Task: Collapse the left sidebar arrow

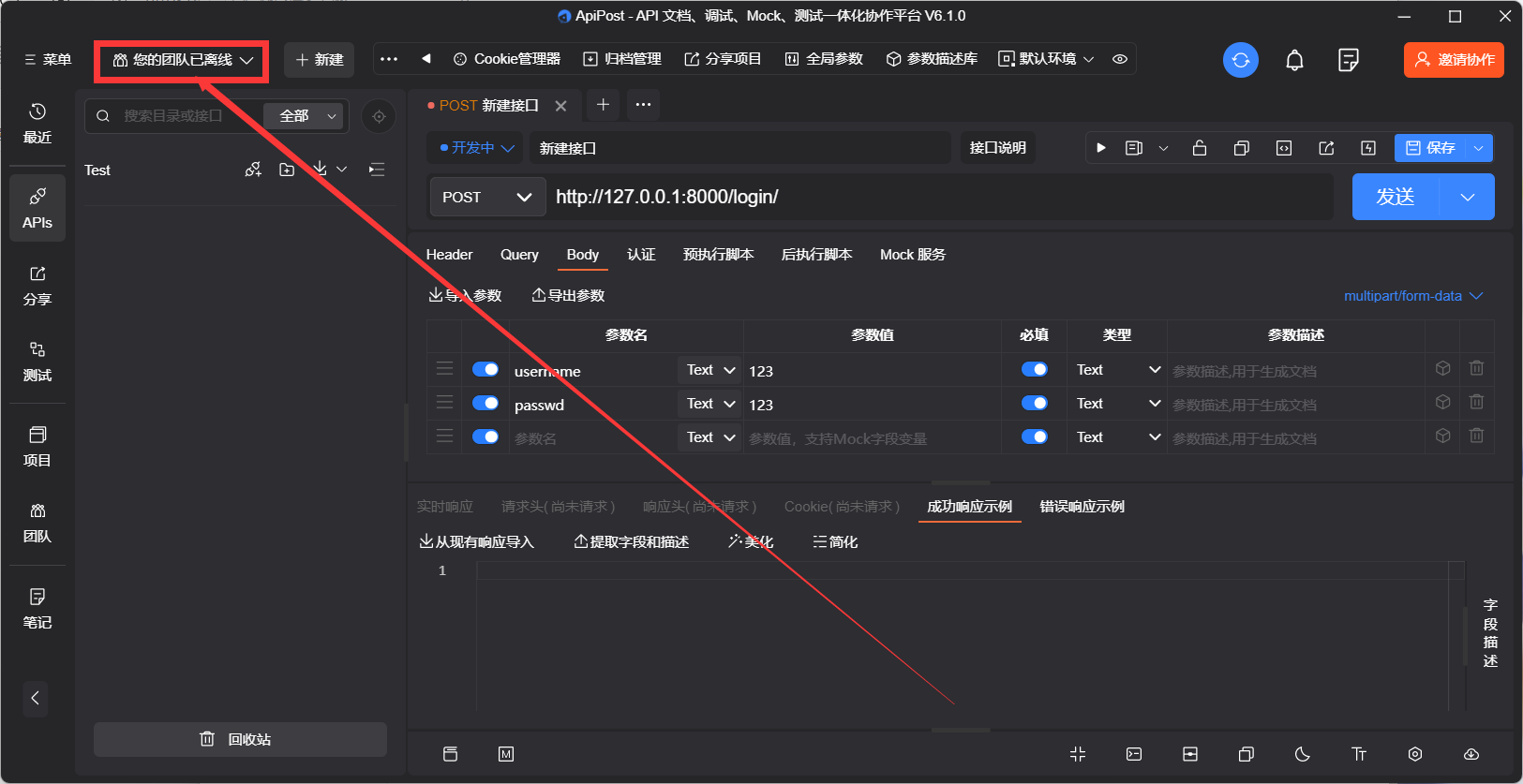Action: 35,698
